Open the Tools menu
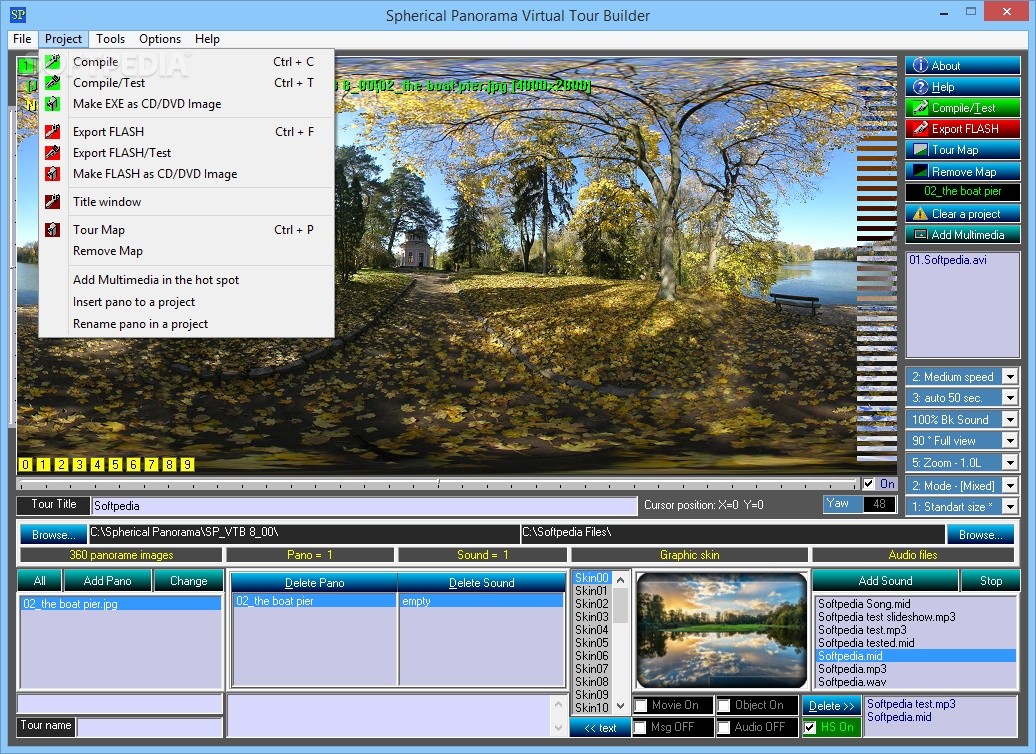 coord(110,39)
